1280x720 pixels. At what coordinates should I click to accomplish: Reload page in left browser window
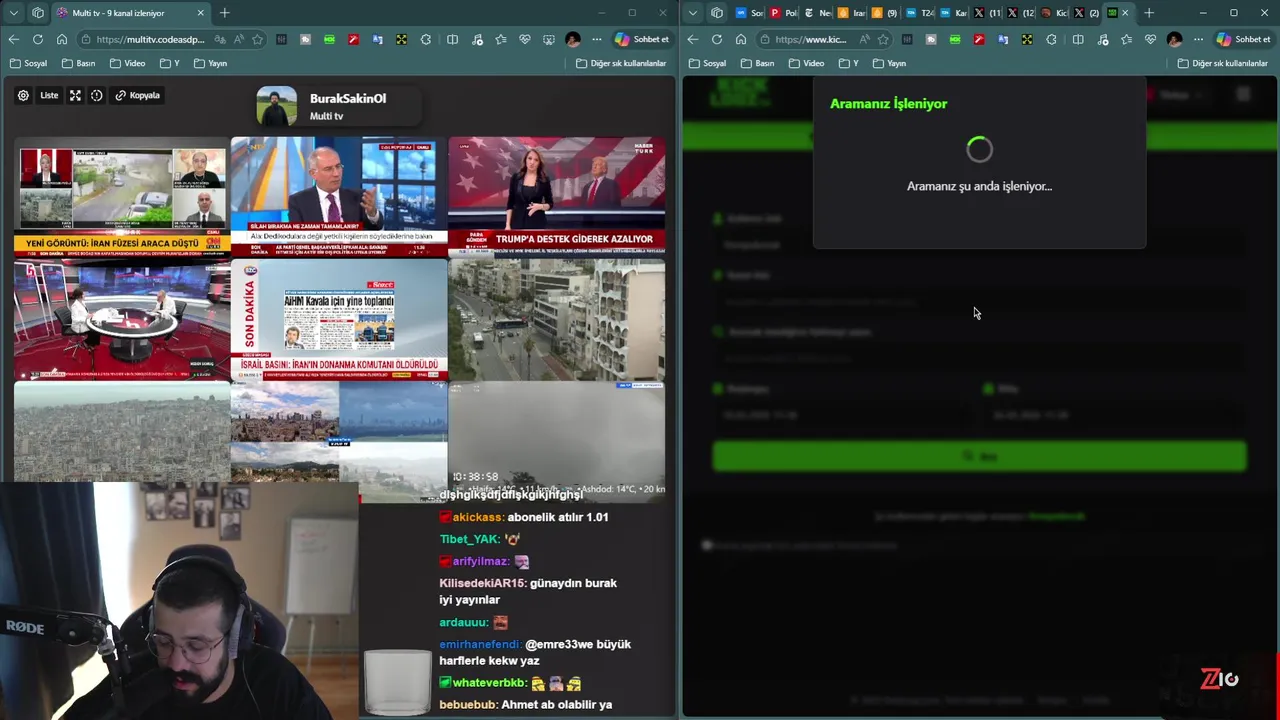38,39
